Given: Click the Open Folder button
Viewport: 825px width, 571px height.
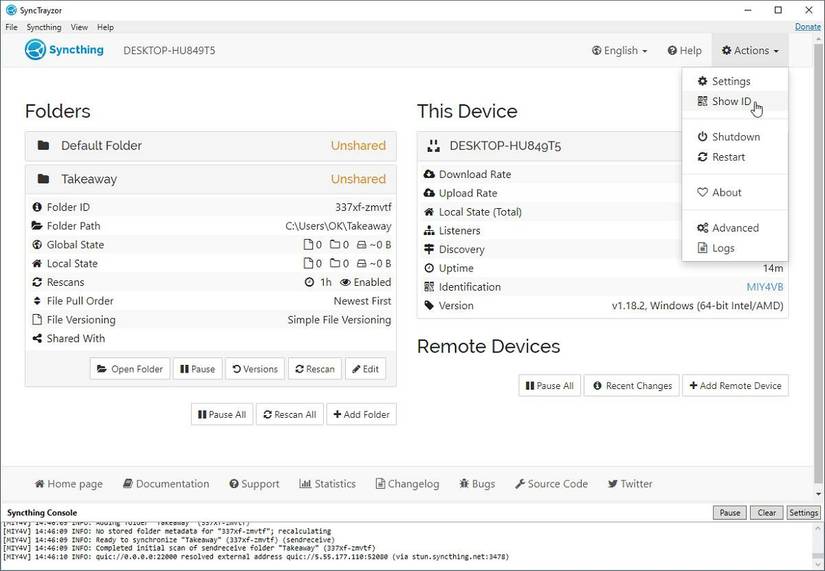Looking at the screenshot, I should [x=130, y=369].
